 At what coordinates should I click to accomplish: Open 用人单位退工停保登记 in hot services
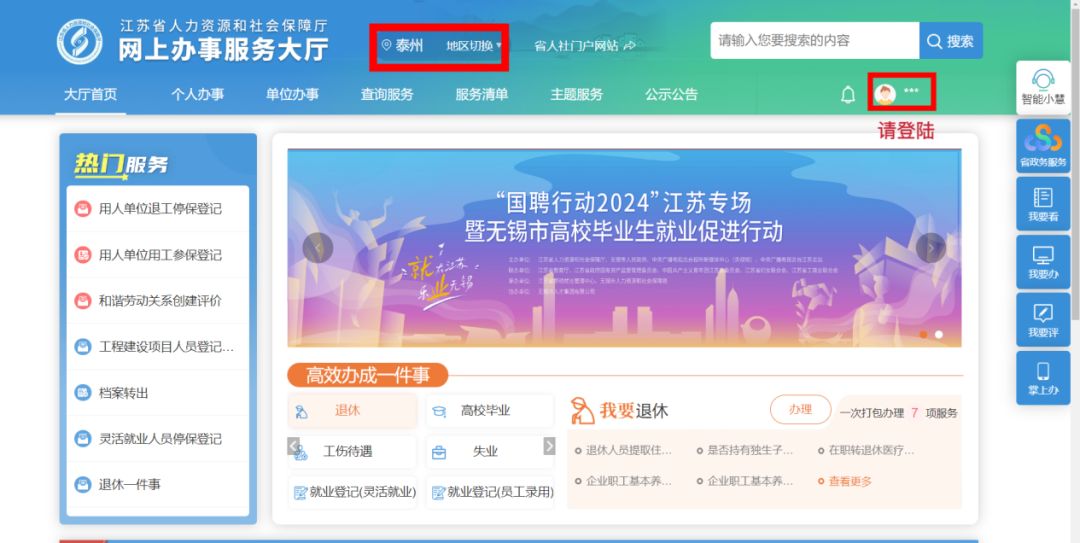tap(160, 209)
